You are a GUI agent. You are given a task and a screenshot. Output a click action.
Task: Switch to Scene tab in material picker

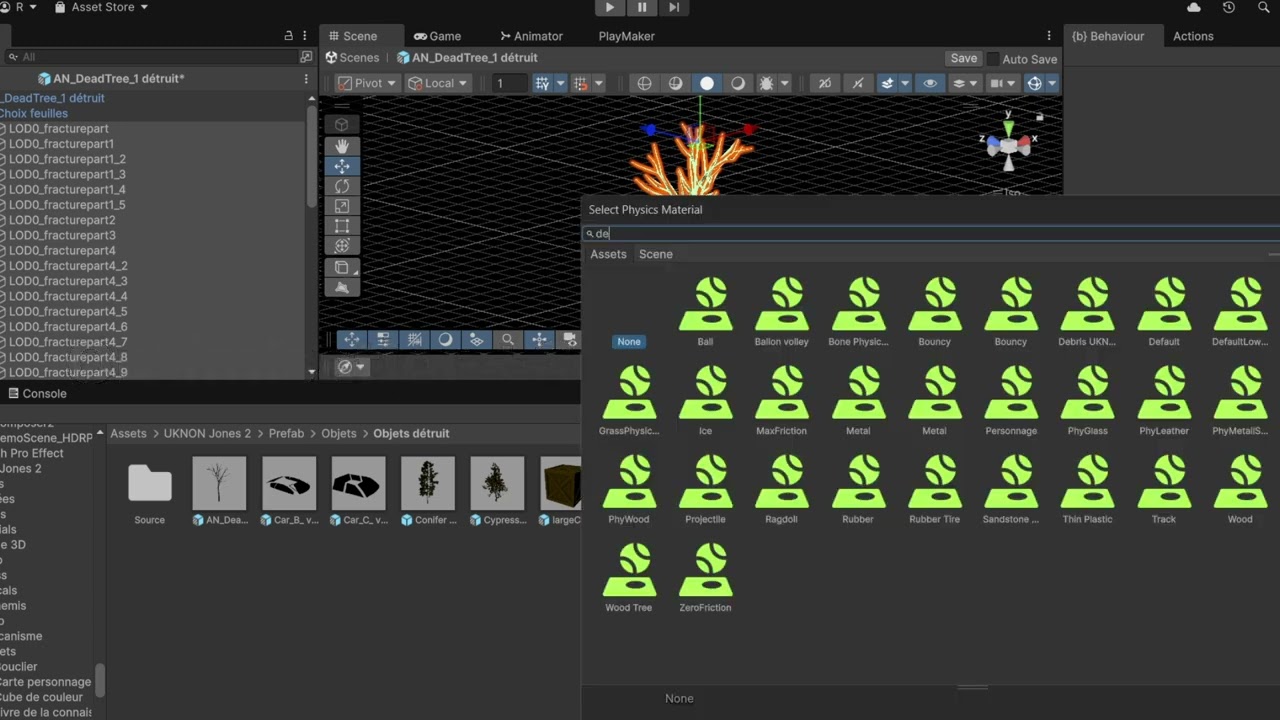pos(656,254)
